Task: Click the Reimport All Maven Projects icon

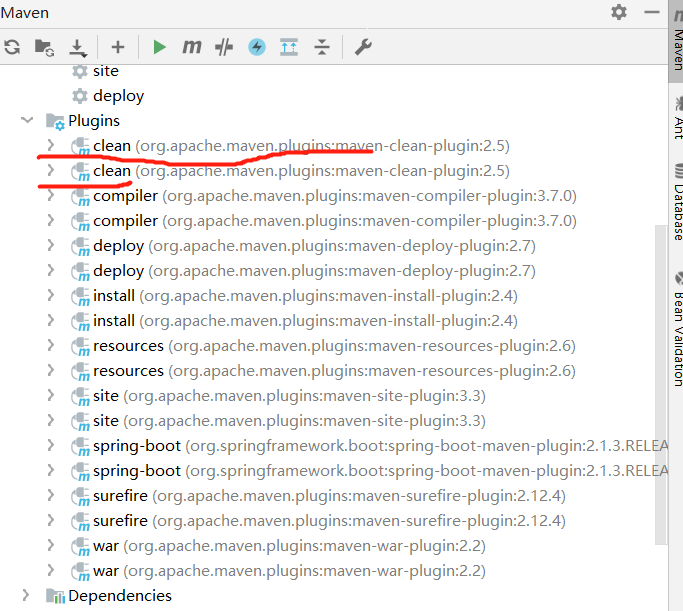Action: pyautogui.click(x=12, y=47)
